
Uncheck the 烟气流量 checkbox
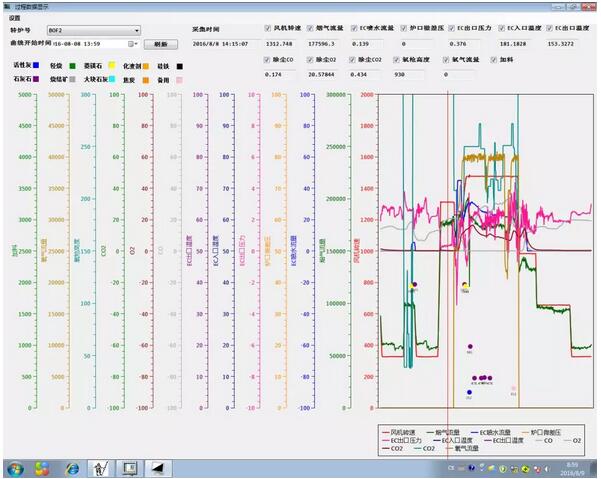pyautogui.click(x=311, y=28)
